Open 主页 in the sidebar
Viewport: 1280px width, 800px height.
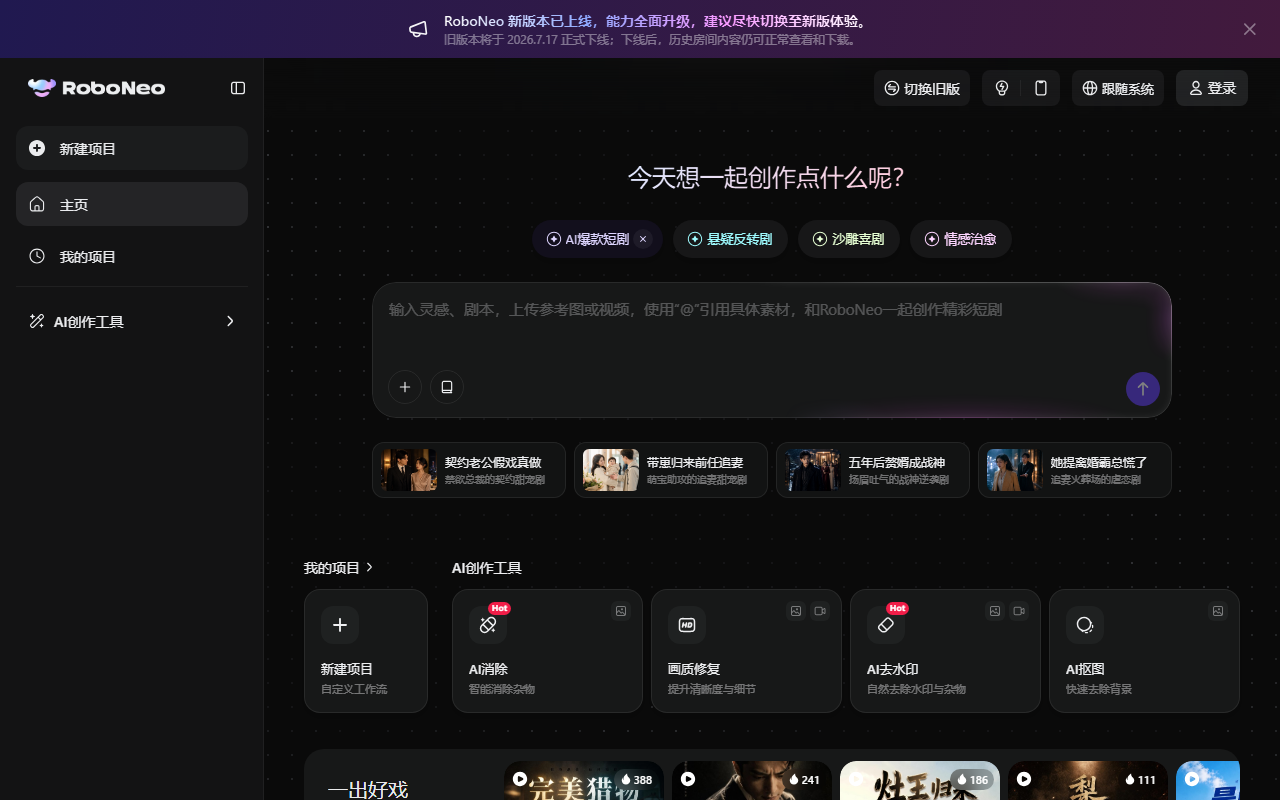coord(132,204)
